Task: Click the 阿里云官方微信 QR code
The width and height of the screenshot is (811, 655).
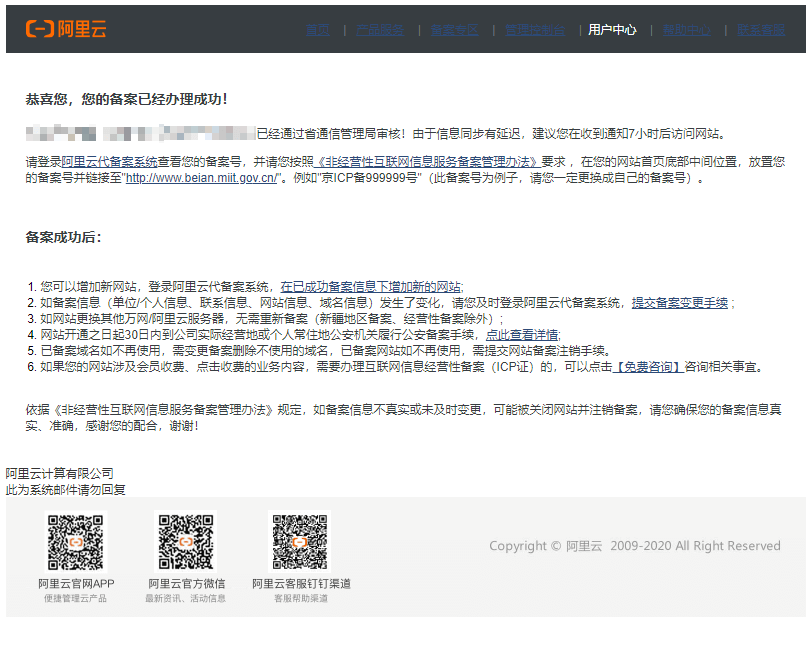Action: tap(186, 542)
